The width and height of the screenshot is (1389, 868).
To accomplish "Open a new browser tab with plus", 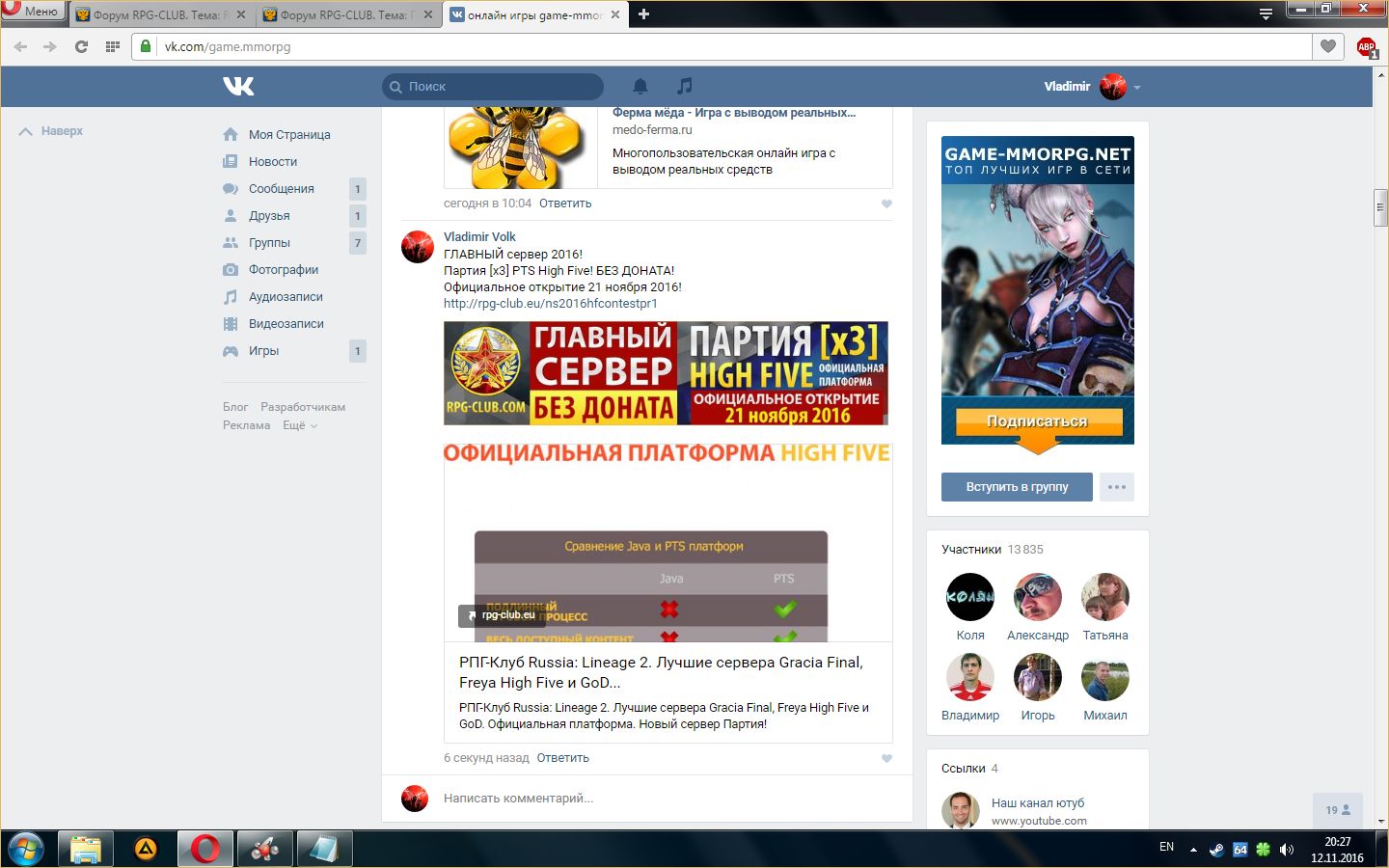I will (643, 14).
